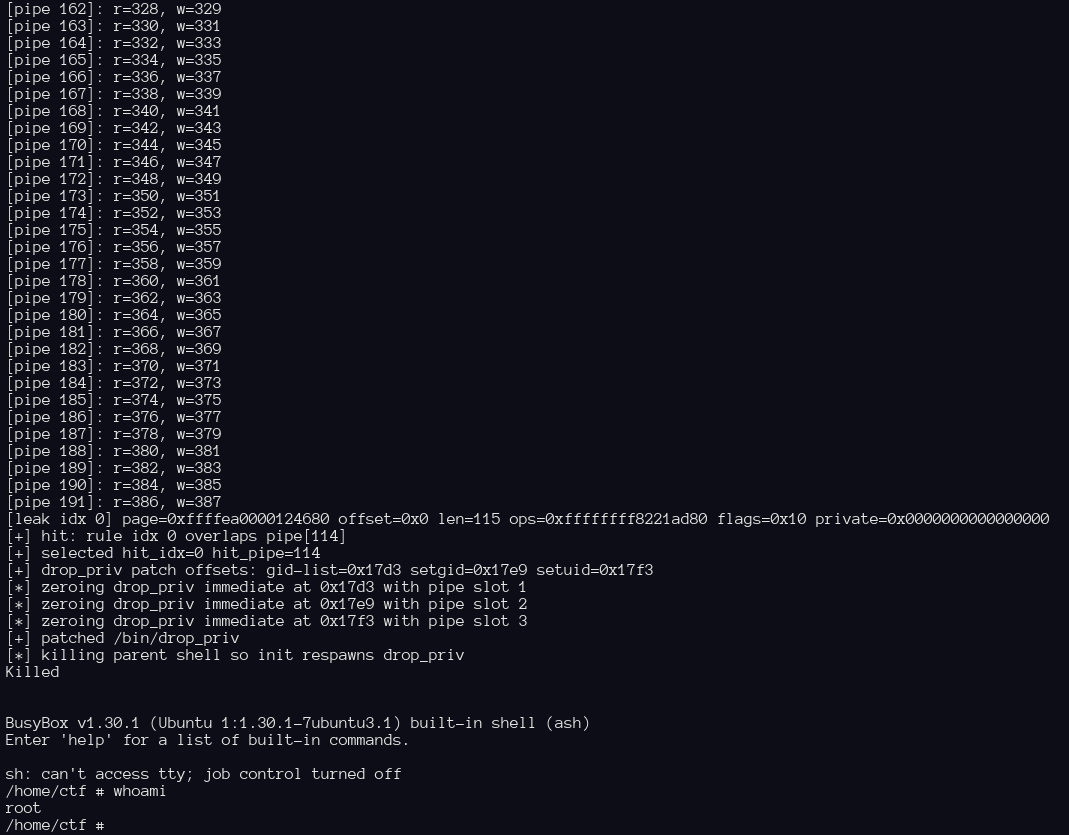Click the BusyBox v1.30.1 banner line
This screenshot has height=835, width=1069.
click(297, 723)
